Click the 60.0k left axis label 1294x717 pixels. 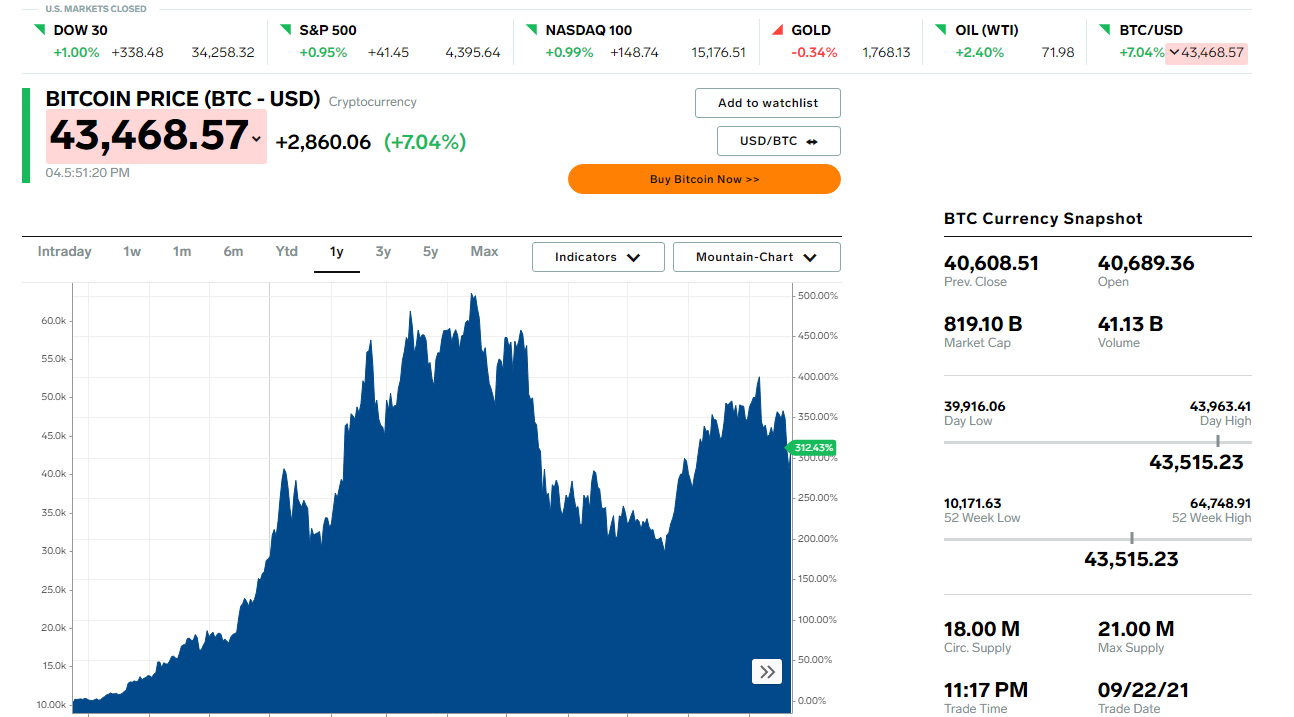[x=54, y=321]
